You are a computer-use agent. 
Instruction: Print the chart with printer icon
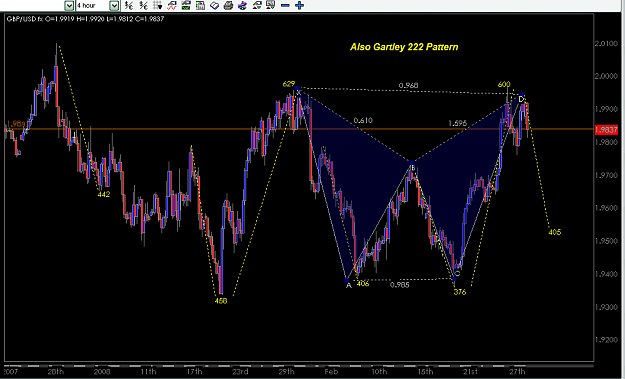coord(228,5)
